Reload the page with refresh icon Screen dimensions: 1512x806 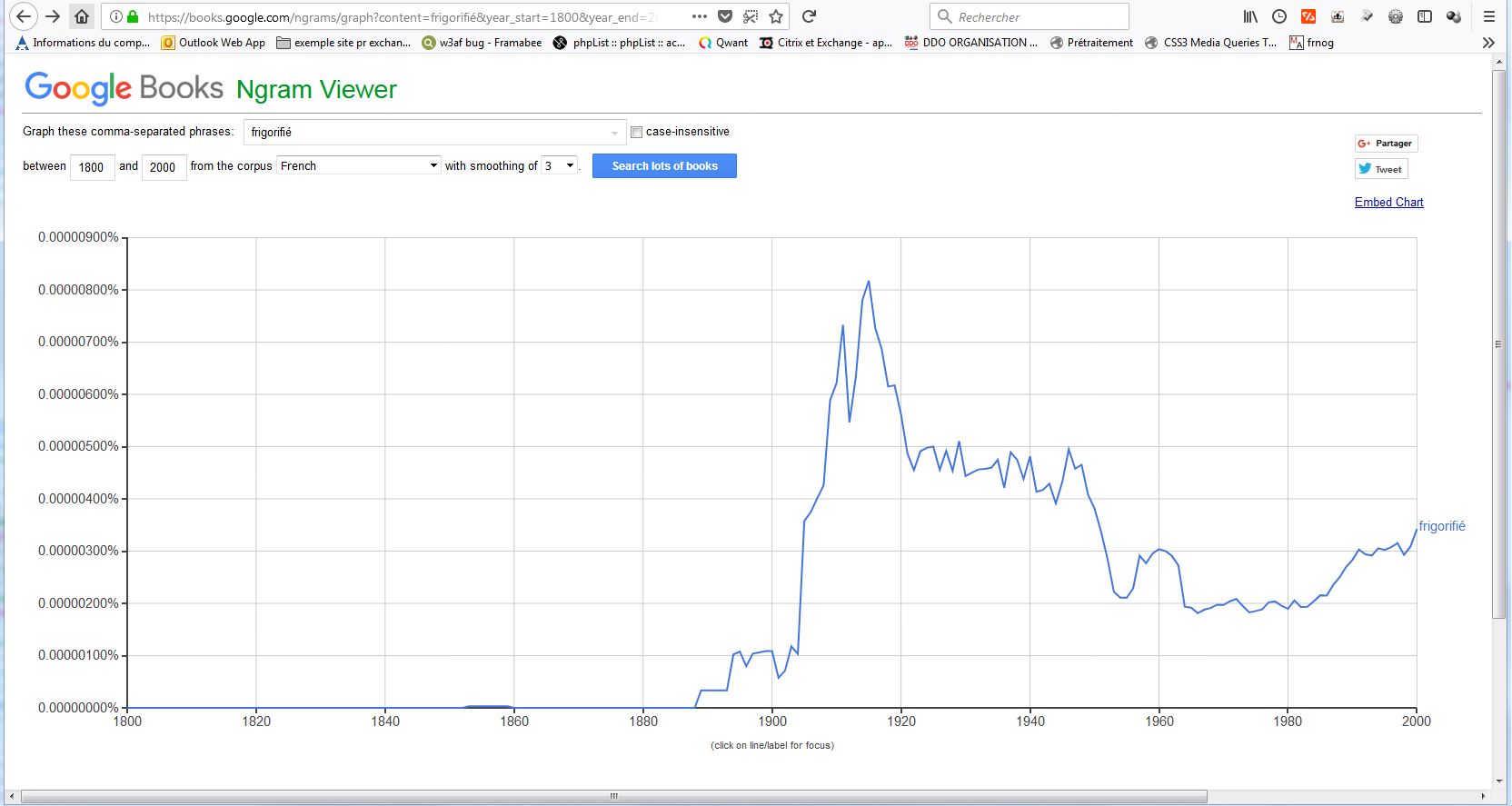[x=809, y=16]
